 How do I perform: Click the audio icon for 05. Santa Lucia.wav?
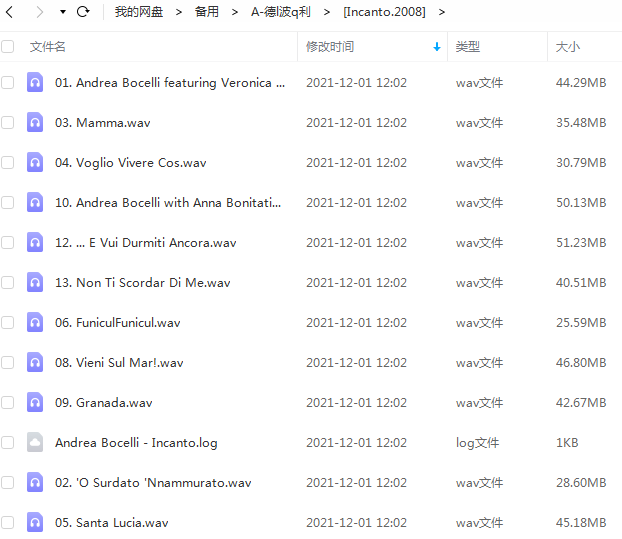35,523
